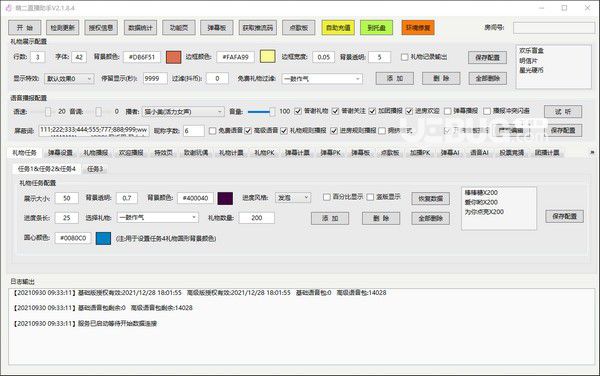Open the 进度风格 style dropdown
This screenshot has width=600, height=376.
[x=293, y=198]
